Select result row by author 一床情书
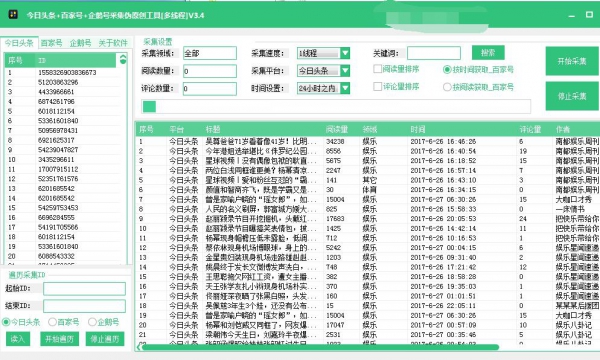The image size is (600, 360). pos(367,209)
